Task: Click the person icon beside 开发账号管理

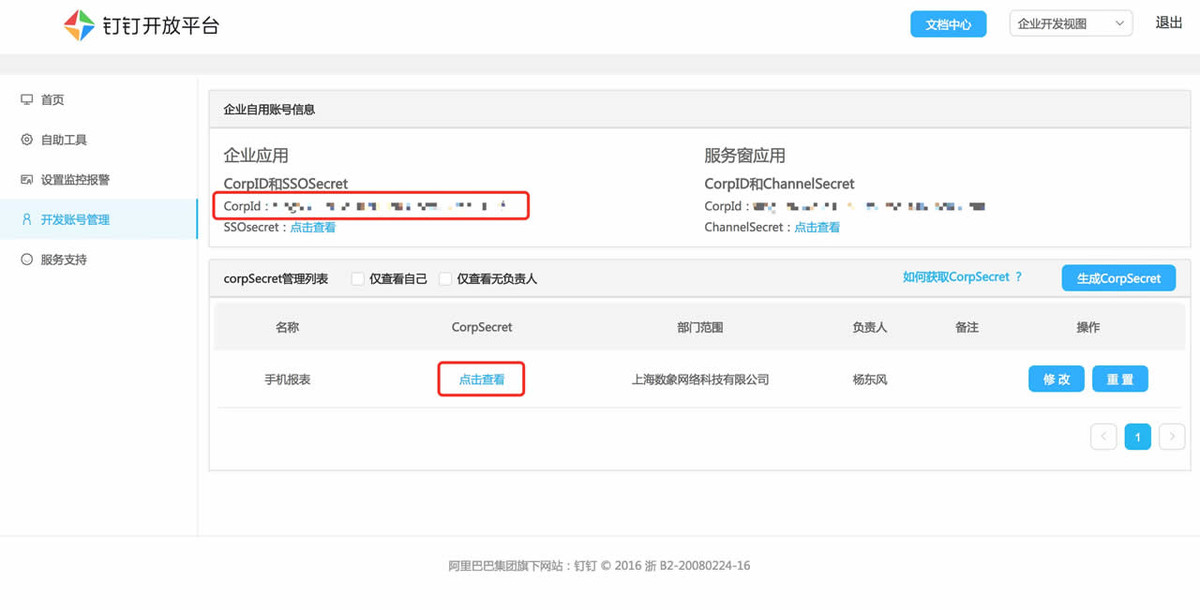Action: point(27,219)
